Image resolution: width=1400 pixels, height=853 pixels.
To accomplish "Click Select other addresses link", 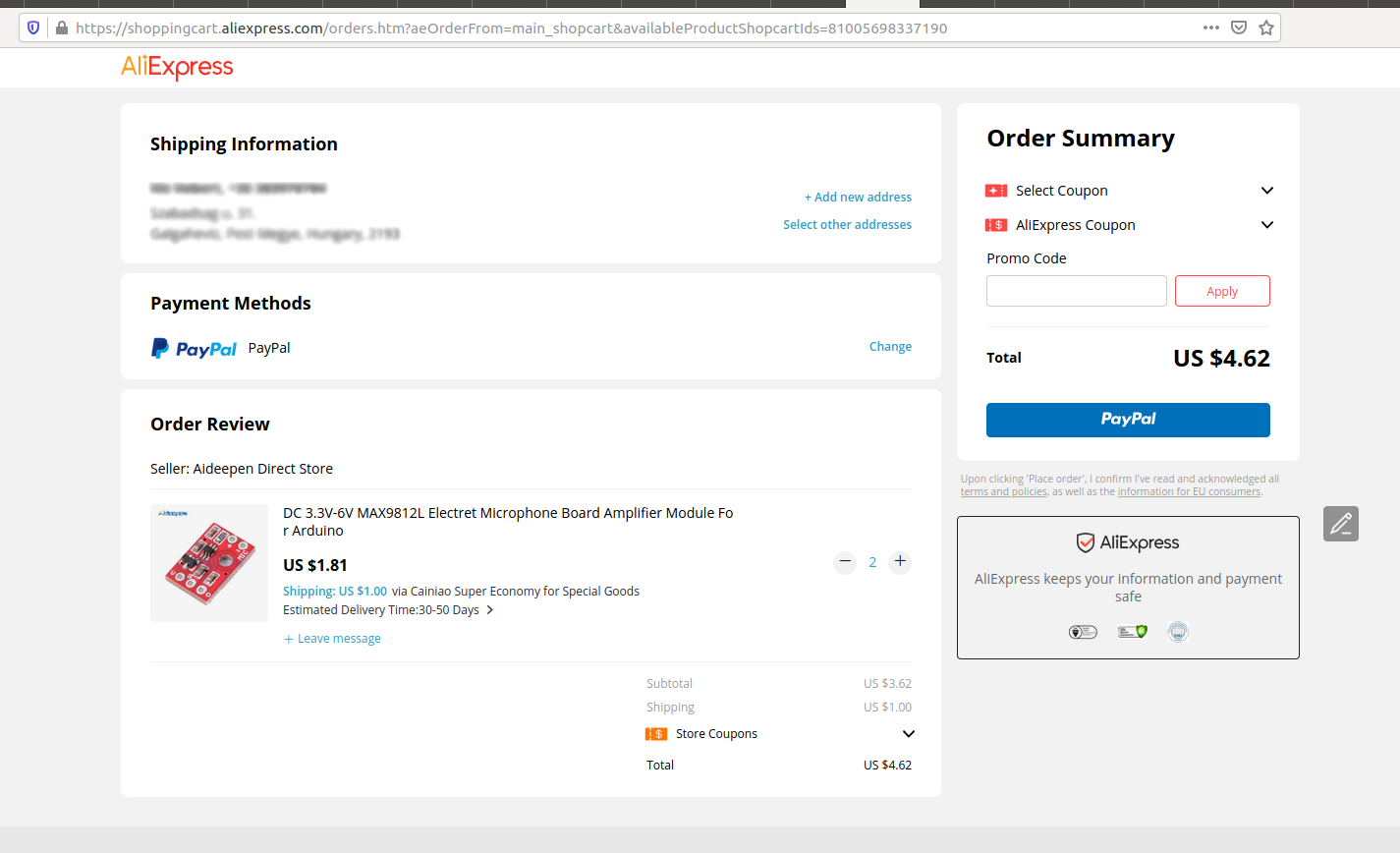I will tap(847, 225).
